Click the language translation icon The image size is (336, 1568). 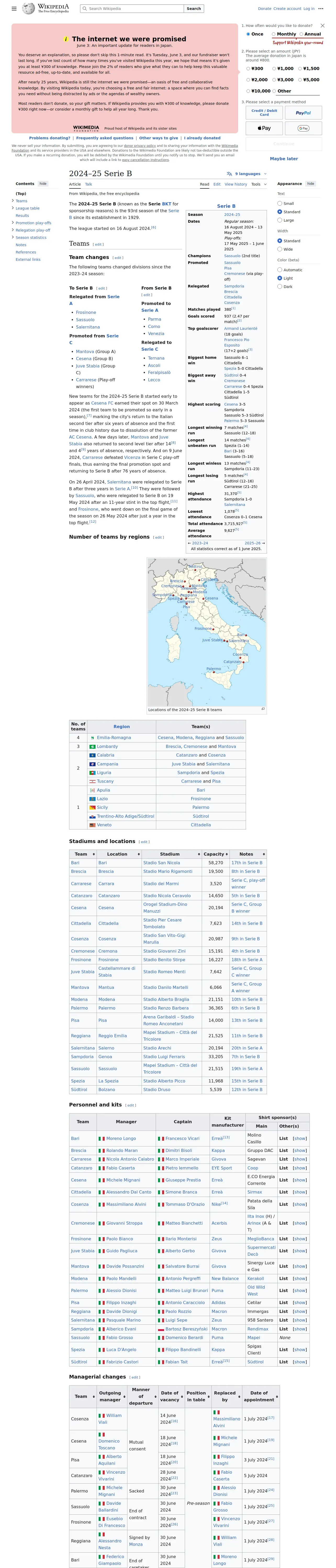(229, 174)
